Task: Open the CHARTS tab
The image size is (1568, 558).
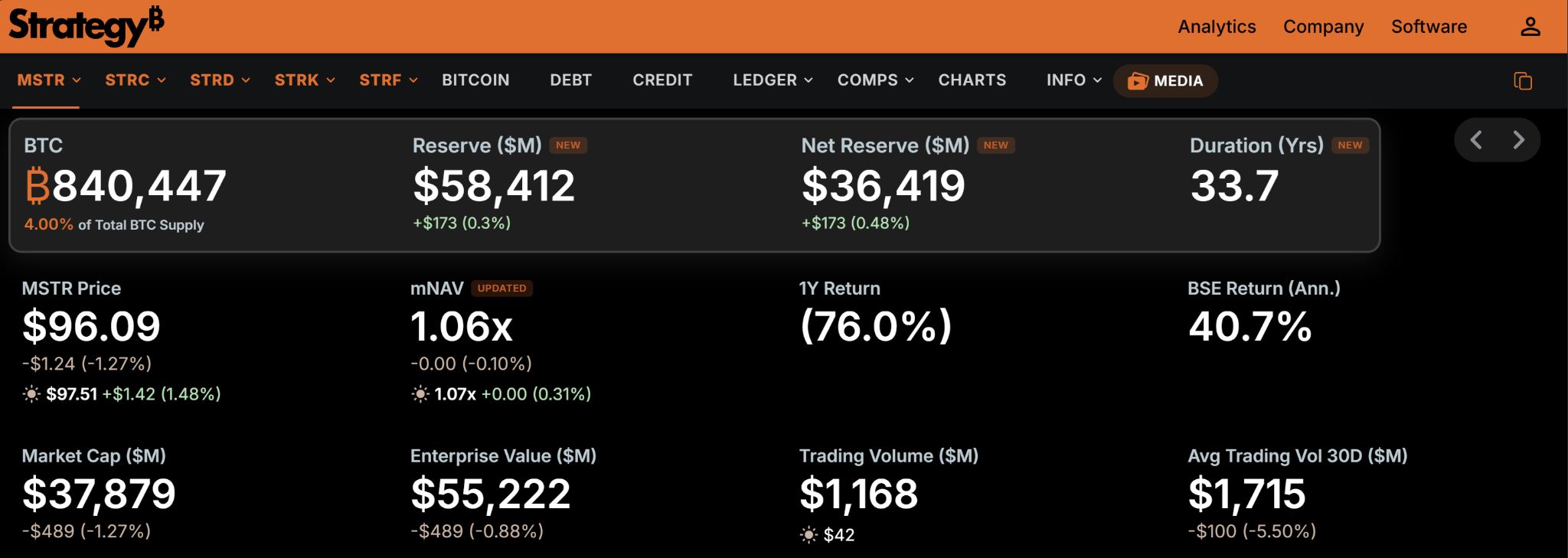Action: [972, 80]
